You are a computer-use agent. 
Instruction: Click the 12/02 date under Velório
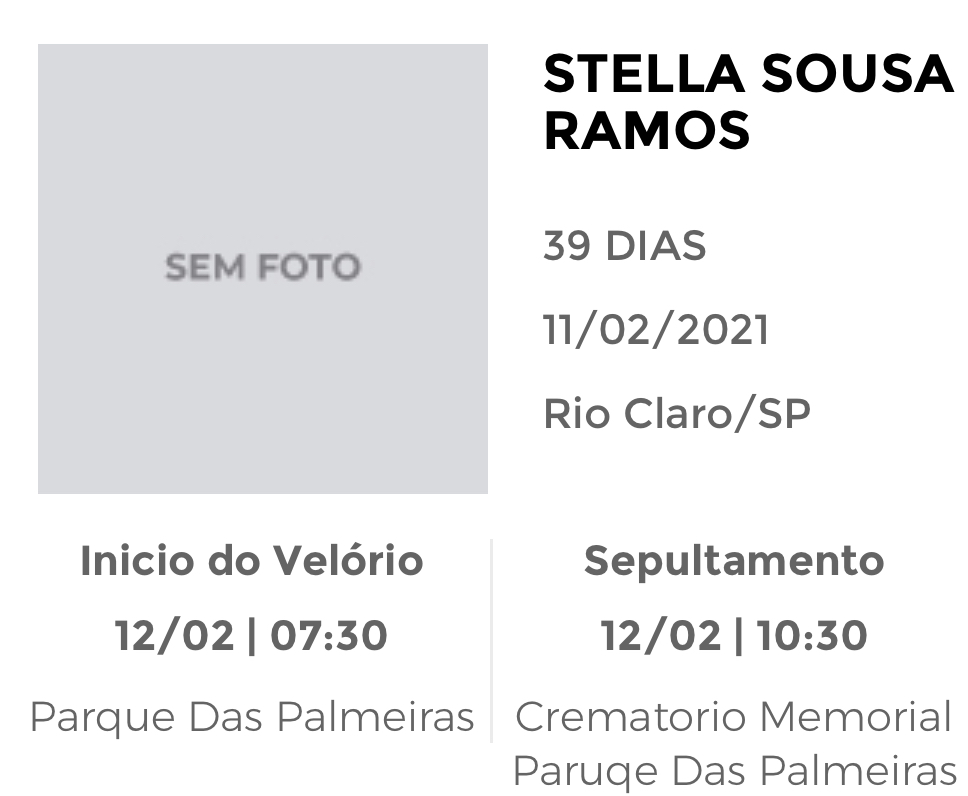(175, 635)
